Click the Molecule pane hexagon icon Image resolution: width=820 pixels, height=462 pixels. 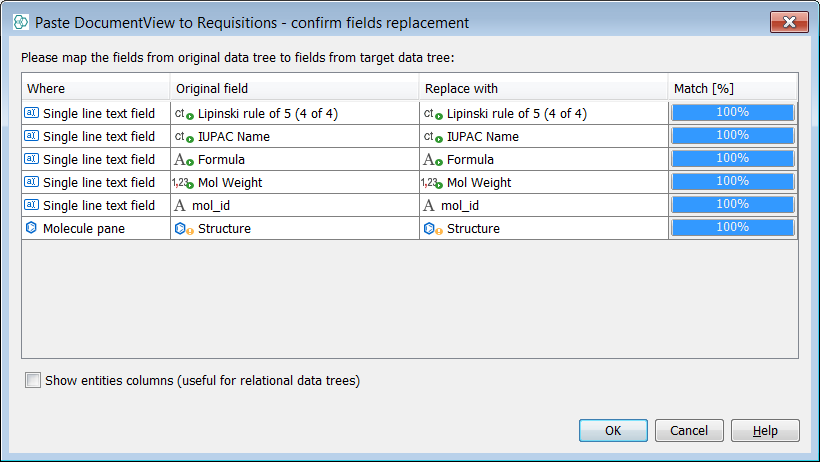(x=31, y=228)
